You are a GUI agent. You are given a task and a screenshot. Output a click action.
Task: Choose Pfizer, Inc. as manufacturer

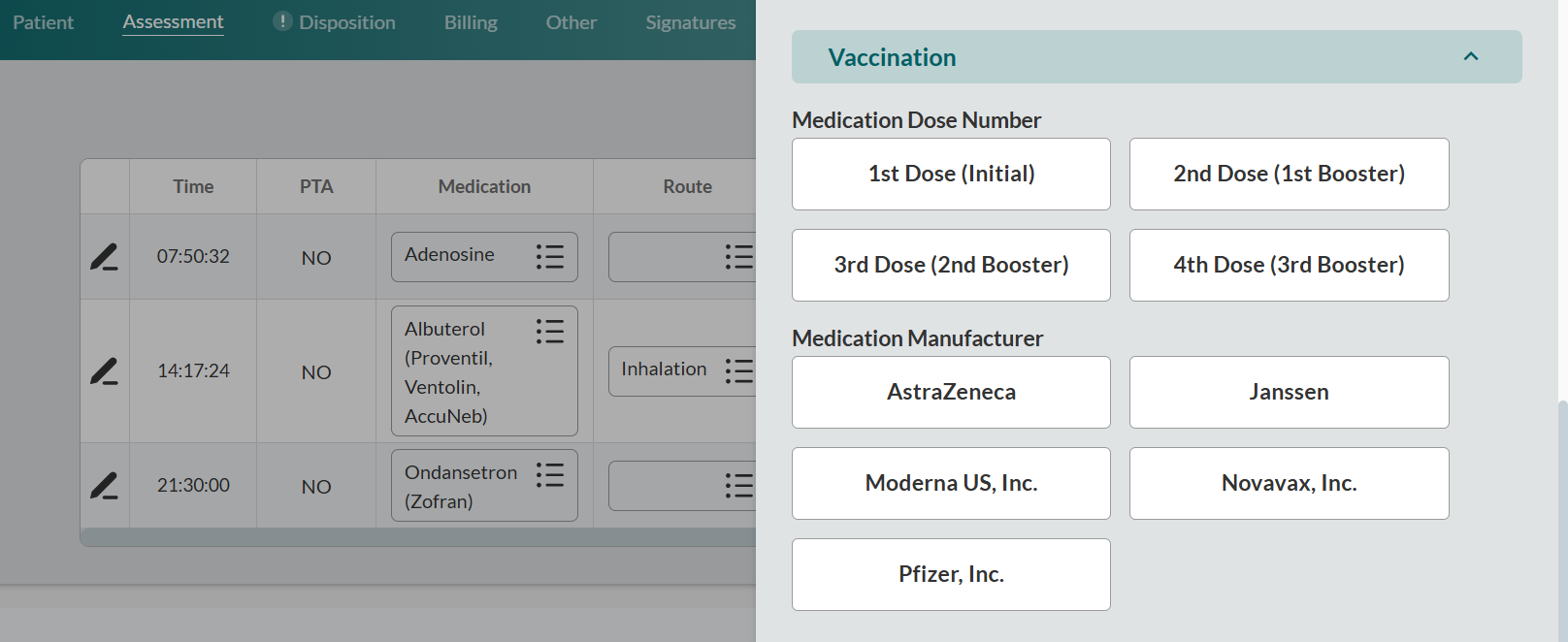click(951, 574)
